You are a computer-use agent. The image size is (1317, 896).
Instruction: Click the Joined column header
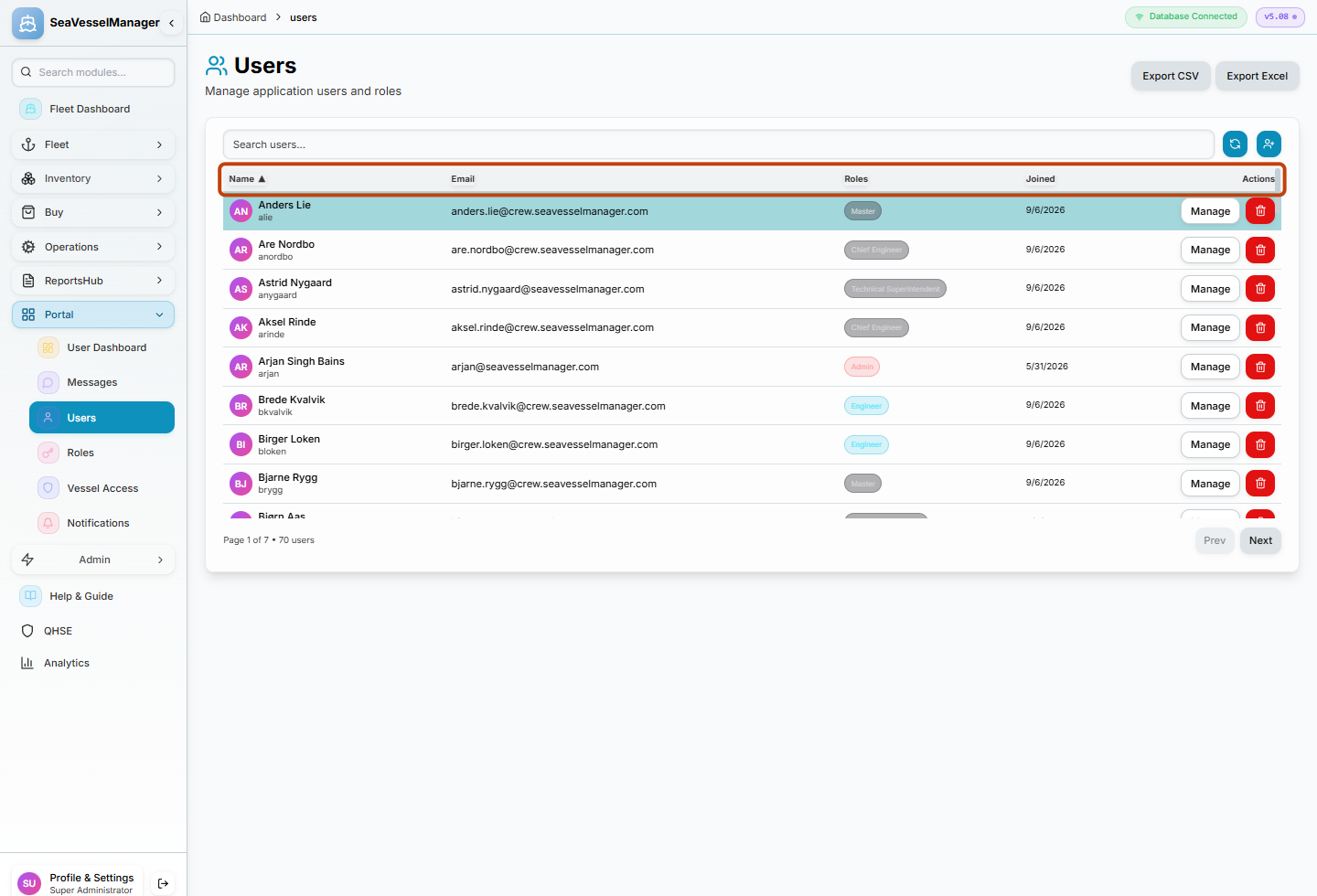click(x=1040, y=179)
